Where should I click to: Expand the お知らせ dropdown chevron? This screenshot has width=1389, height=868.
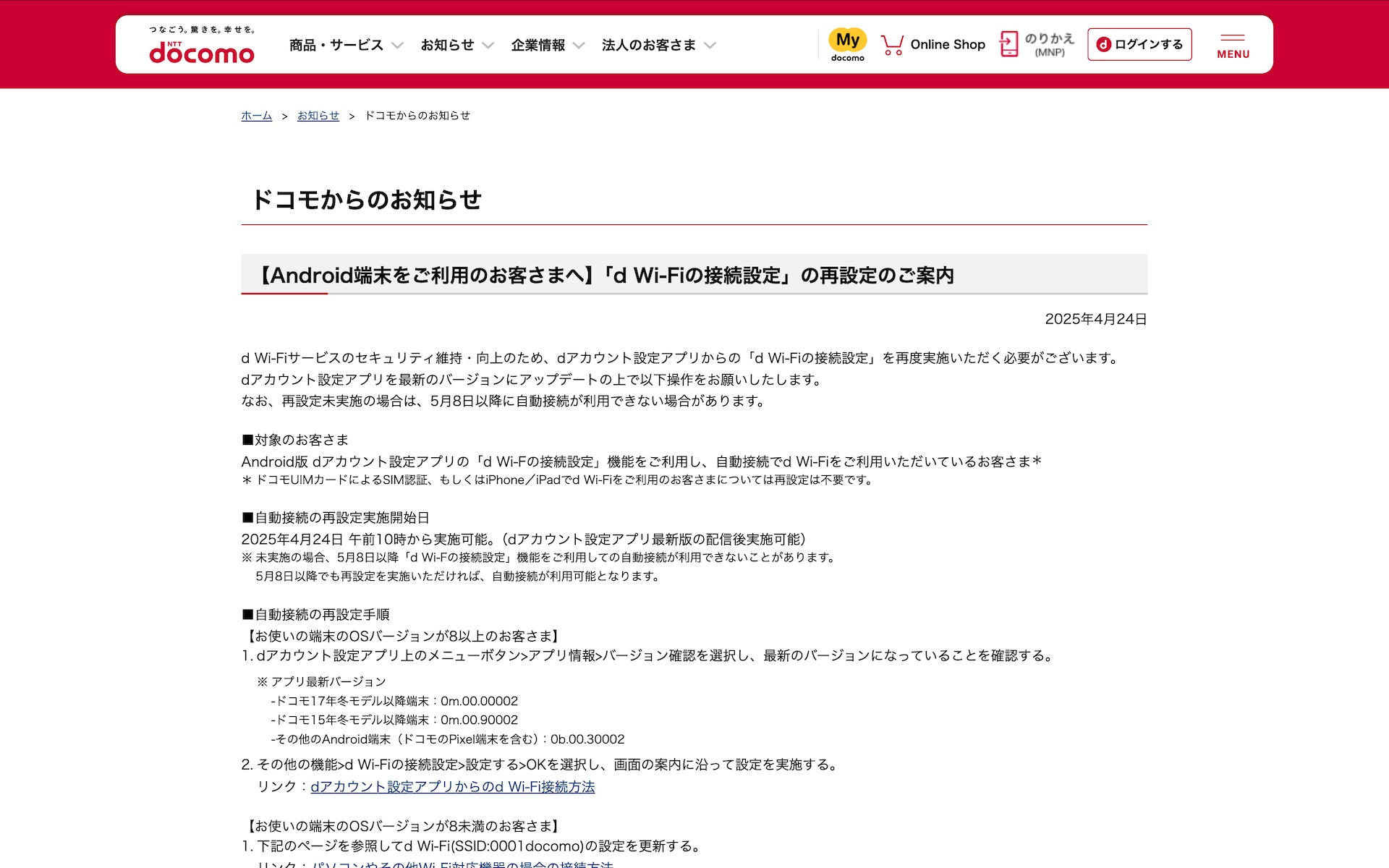pyautogui.click(x=488, y=46)
